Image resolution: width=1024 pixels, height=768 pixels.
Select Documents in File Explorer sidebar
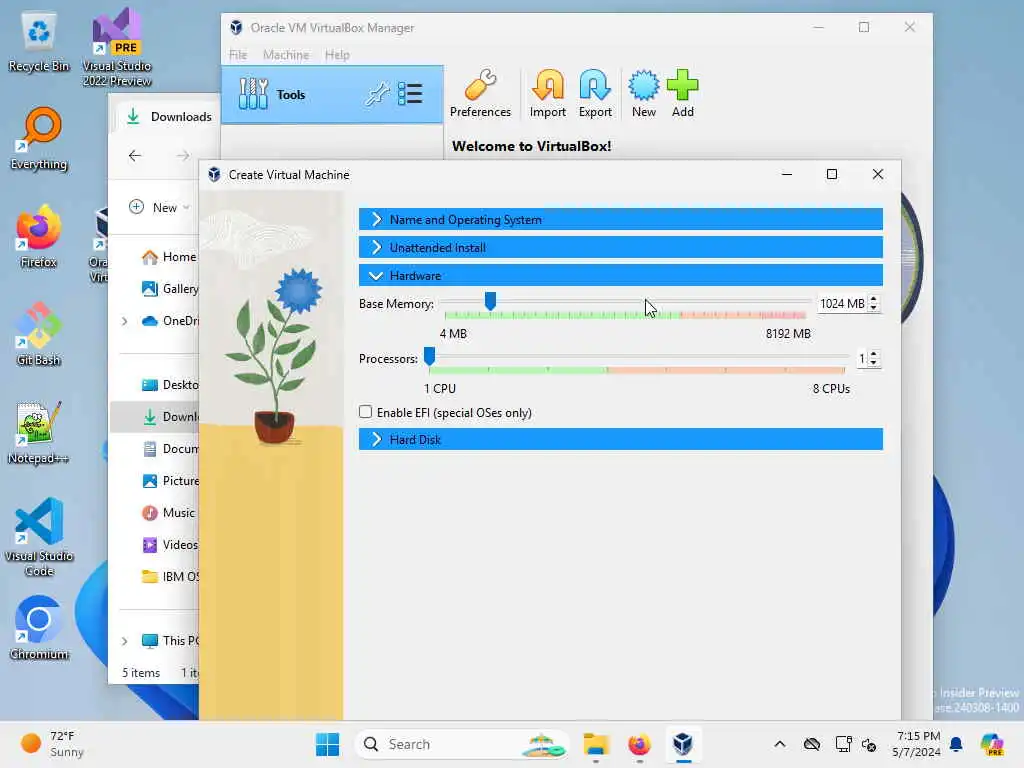[x=170, y=449]
